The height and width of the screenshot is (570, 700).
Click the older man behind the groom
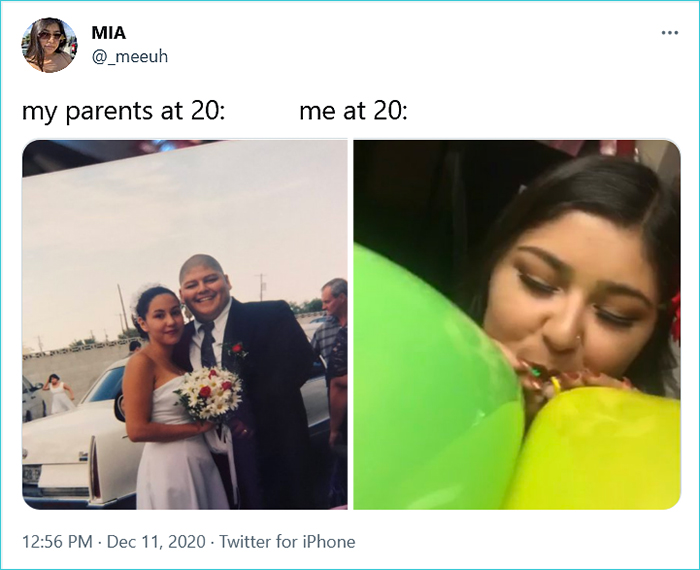coord(333,339)
